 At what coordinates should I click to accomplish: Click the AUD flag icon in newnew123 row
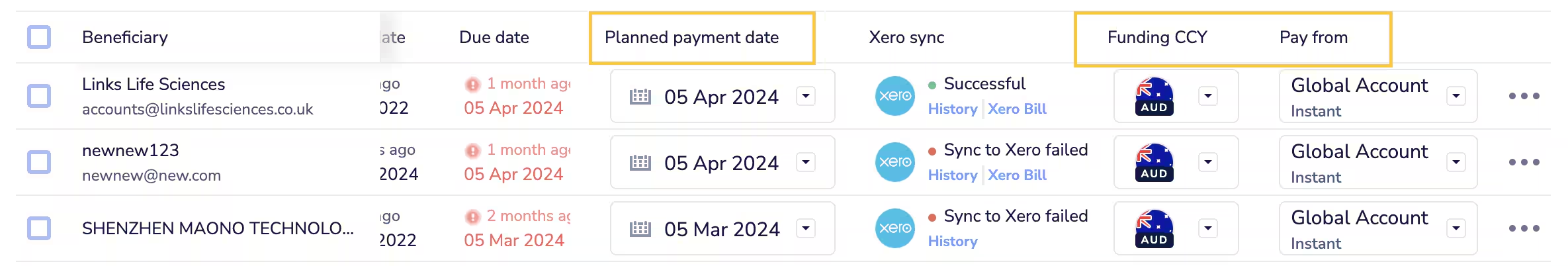click(x=1154, y=162)
